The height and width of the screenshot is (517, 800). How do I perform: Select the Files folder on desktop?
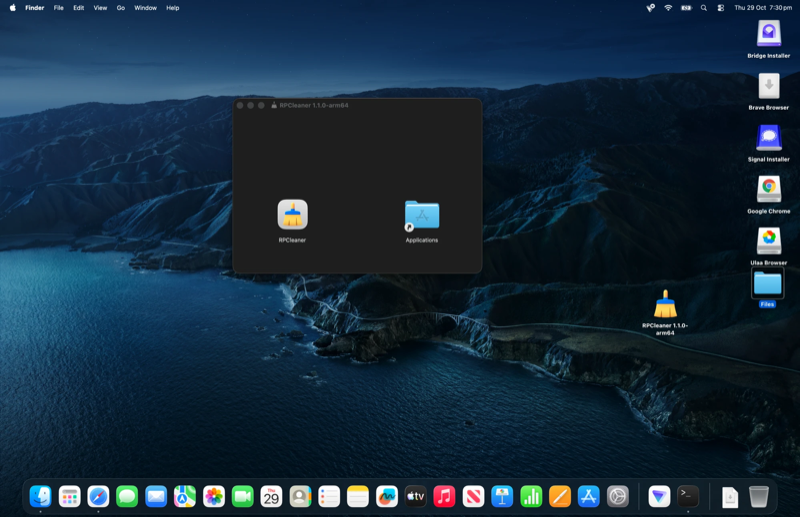point(767,283)
